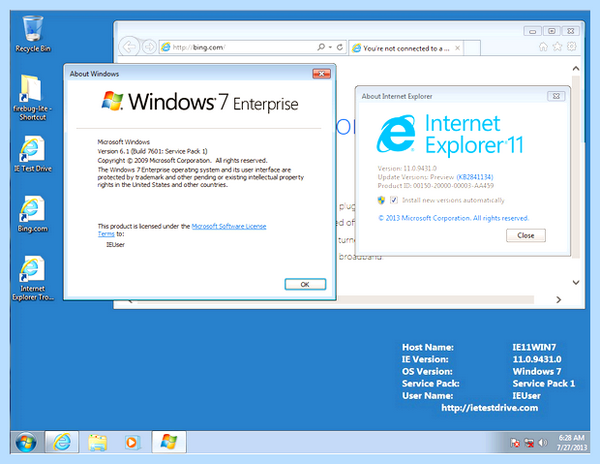Close the About Internet Explorer dialog via X
This screenshot has width=600, height=464.
click(x=556, y=96)
